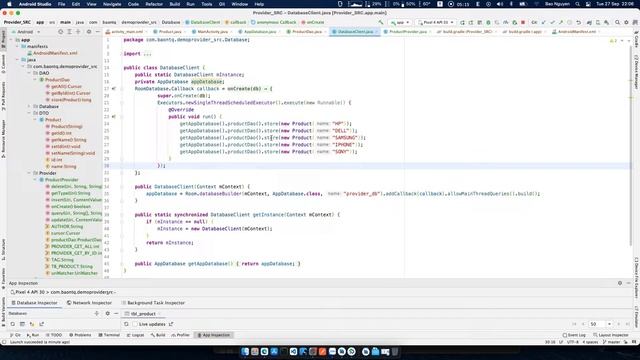Screen dimensions: 640x360
Task: Collapse the Provider package in tree
Action: coord(29,173)
